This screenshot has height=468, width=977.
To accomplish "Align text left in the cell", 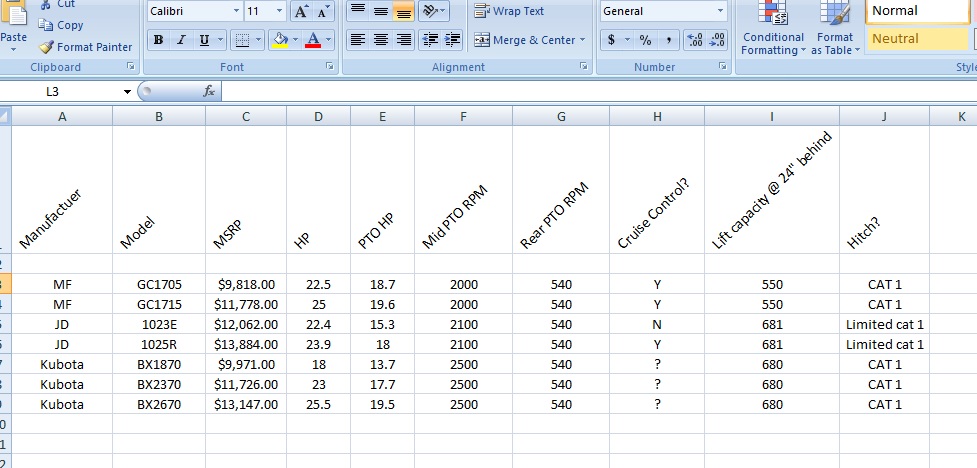I will (x=357, y=40).
